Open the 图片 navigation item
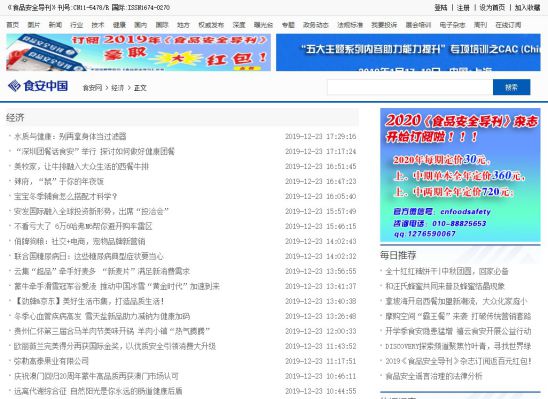 [x=34, y=25]
